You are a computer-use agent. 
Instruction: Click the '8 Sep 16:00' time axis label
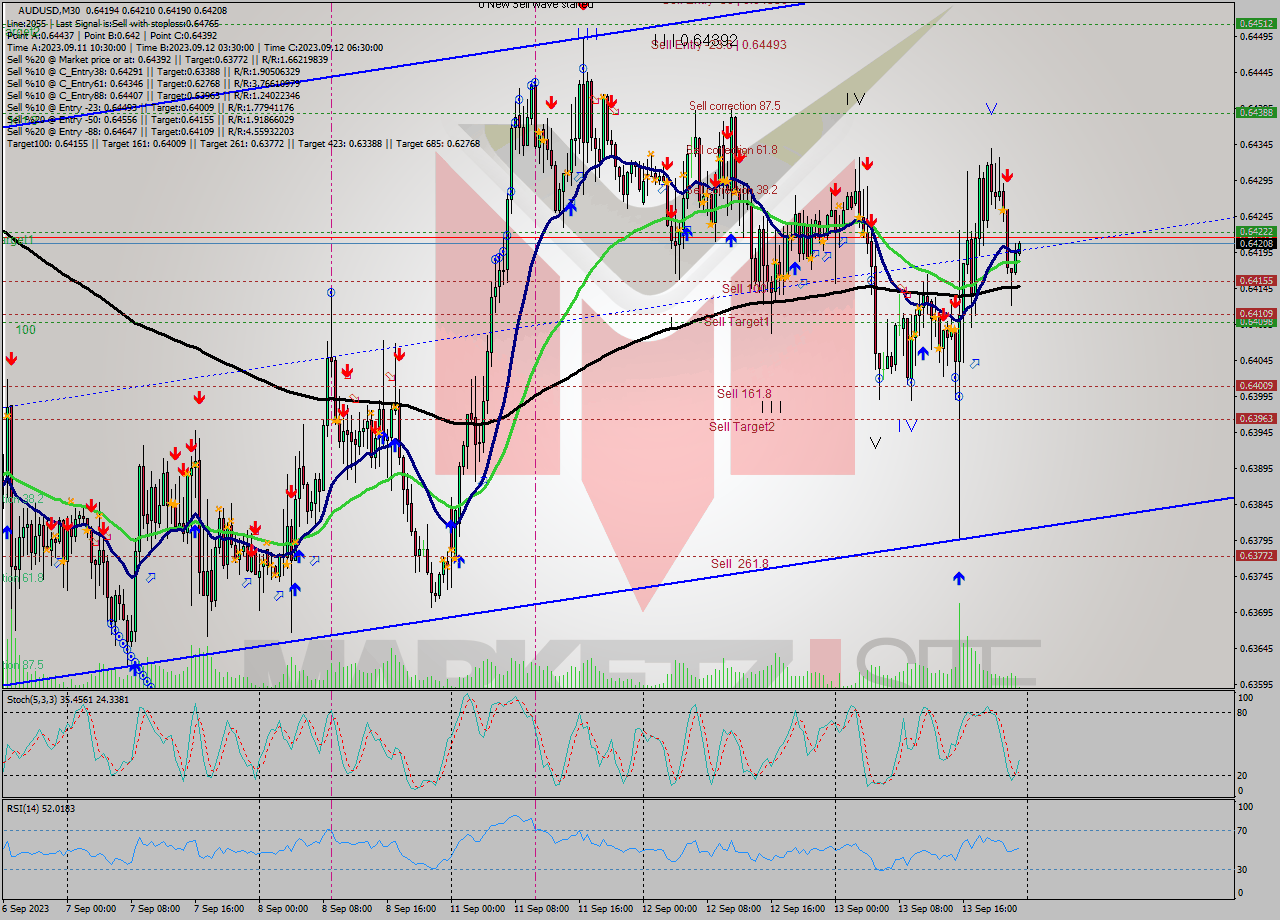[x=411, y=909]
